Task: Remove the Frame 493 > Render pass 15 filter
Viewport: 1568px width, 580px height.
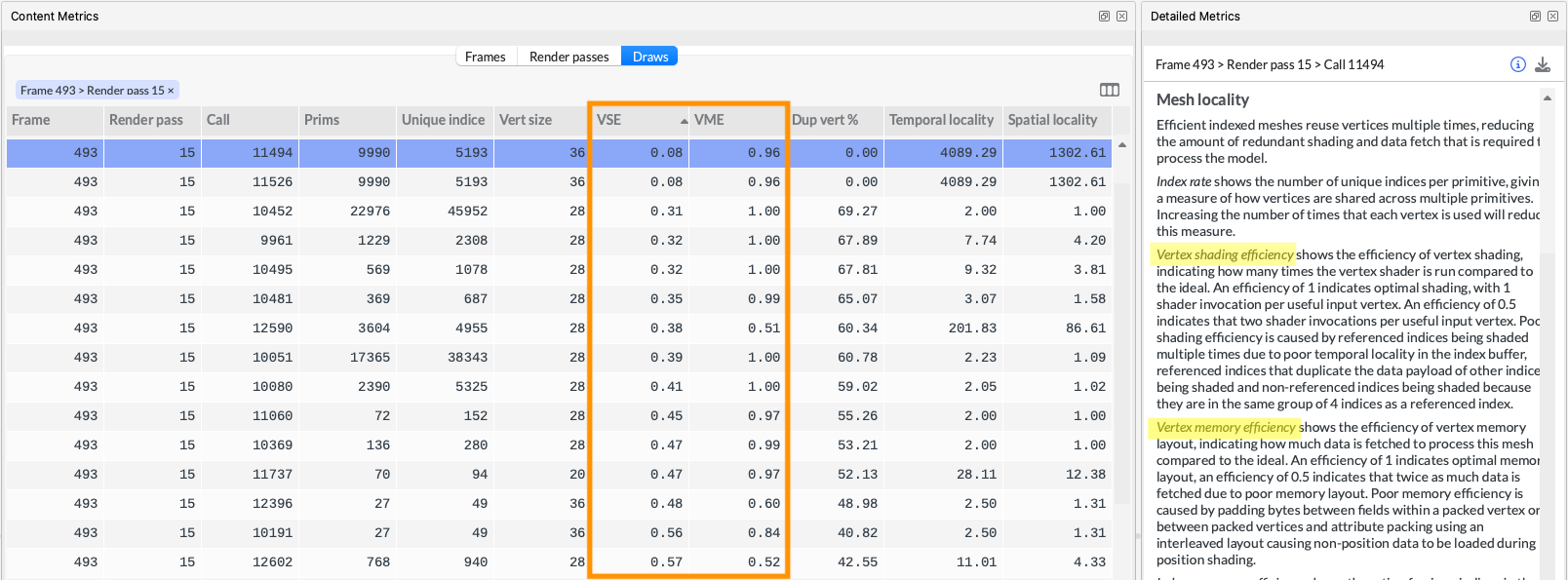Action: 171,91
